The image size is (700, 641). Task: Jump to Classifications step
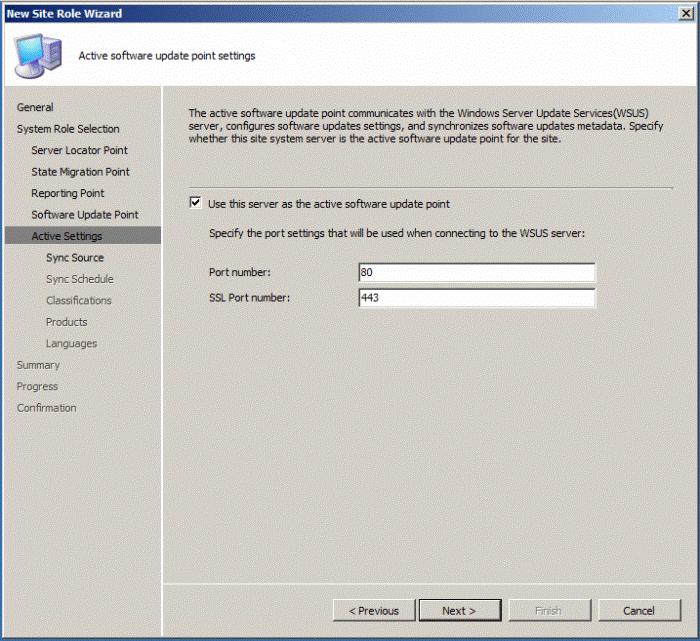coord(79,300)
